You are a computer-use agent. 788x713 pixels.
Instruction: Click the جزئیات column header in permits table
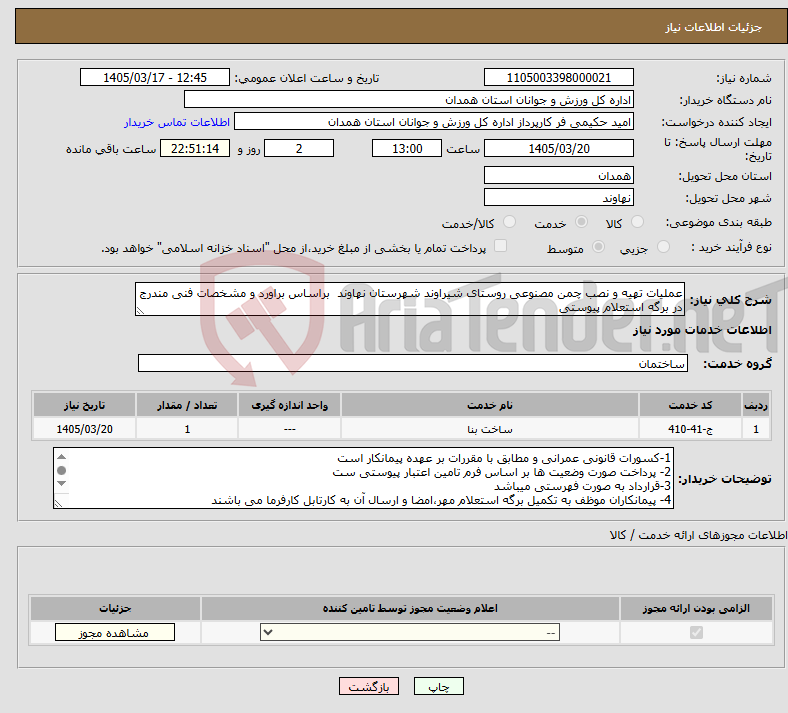pos(115,608)
